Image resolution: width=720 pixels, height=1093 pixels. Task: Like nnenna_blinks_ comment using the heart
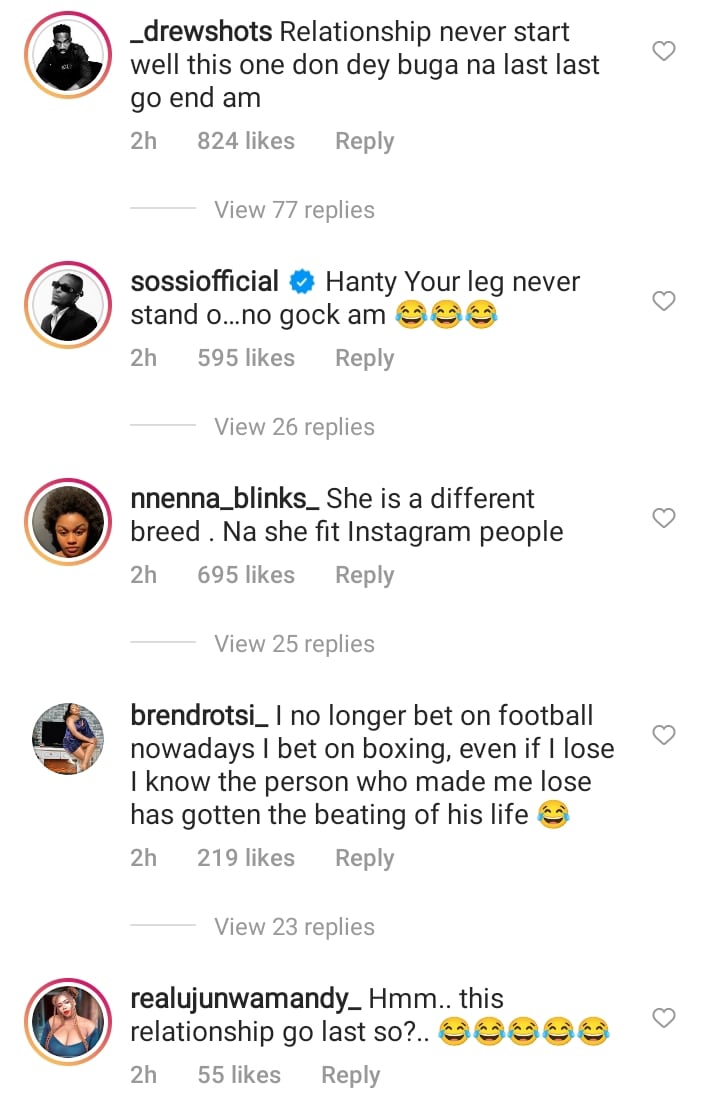tap(663, 518)
